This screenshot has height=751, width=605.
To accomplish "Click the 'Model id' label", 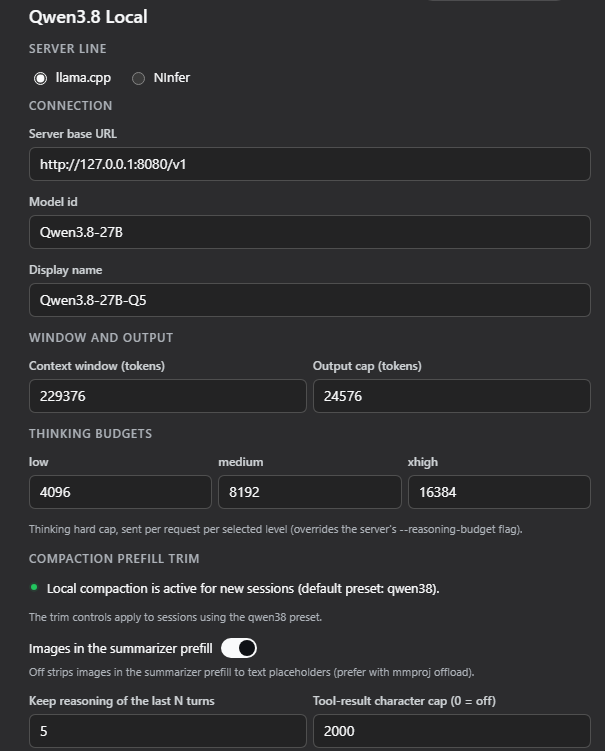I will [53, 202].
